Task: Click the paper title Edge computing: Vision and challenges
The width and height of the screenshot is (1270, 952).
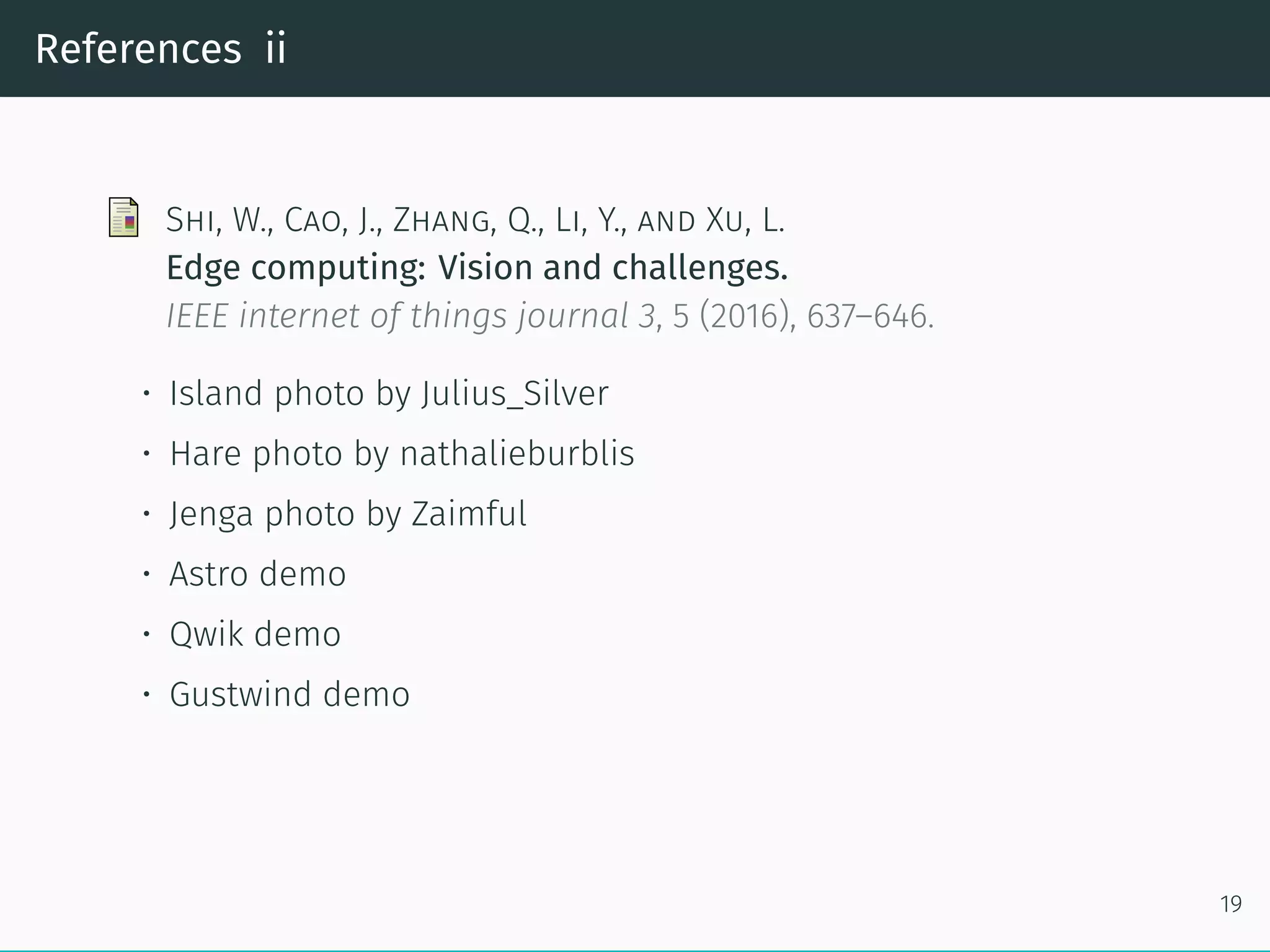Action: click(477, 268)
